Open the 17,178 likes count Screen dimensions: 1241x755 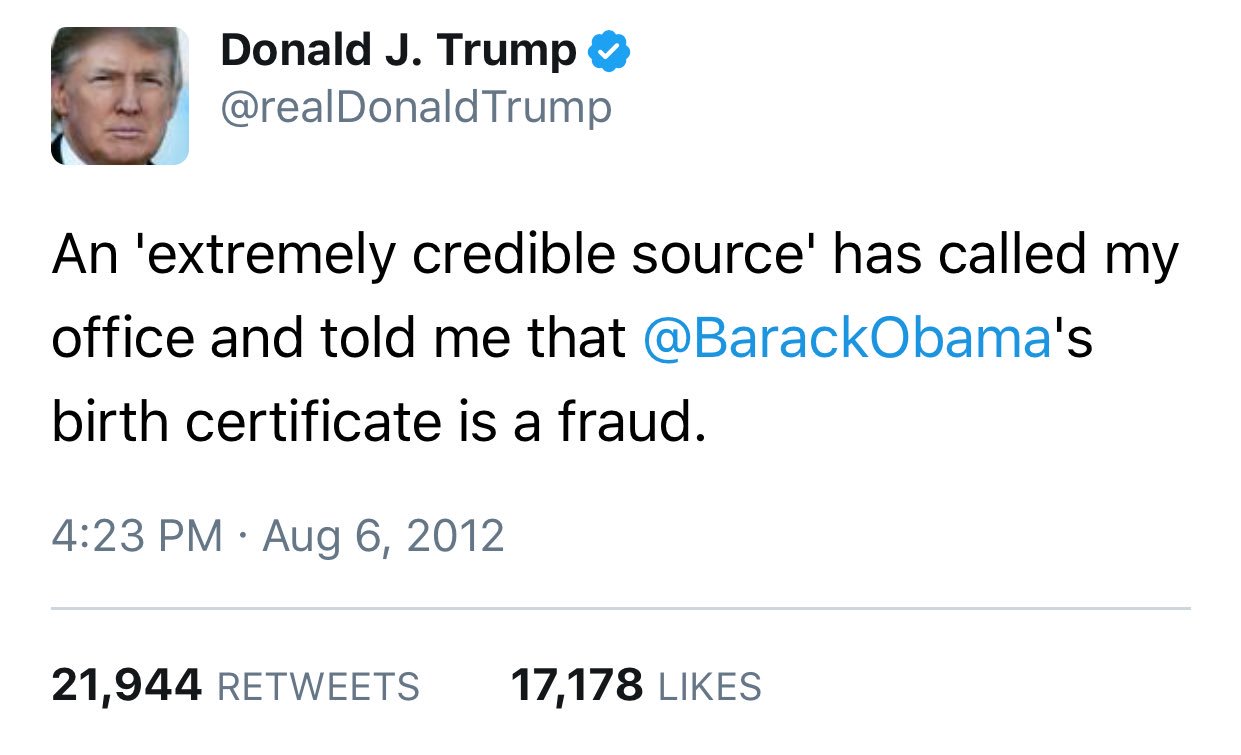pyautogui.click(x=576, y=686)
